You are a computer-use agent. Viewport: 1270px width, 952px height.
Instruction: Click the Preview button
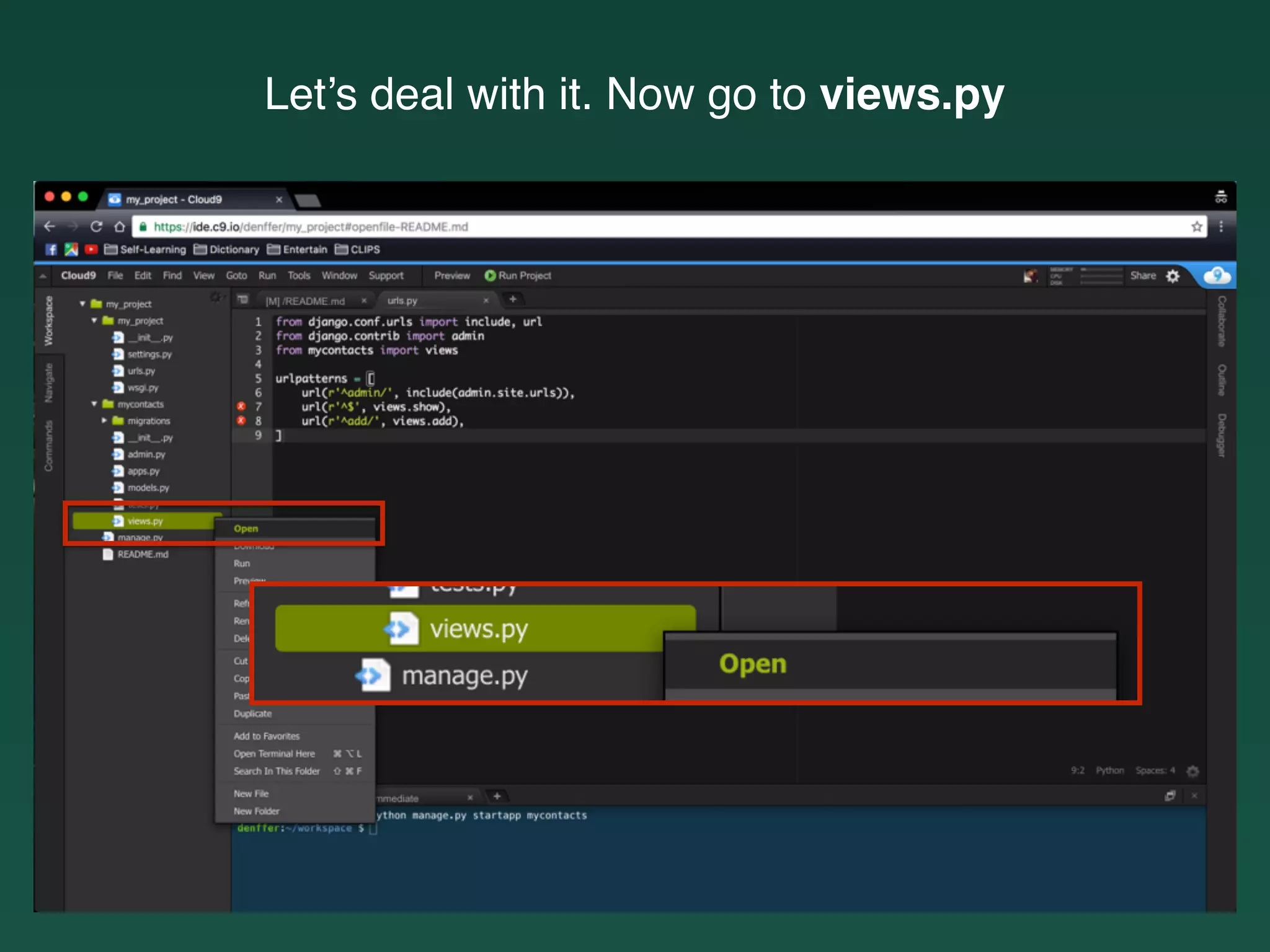click(x=452, y=276)
